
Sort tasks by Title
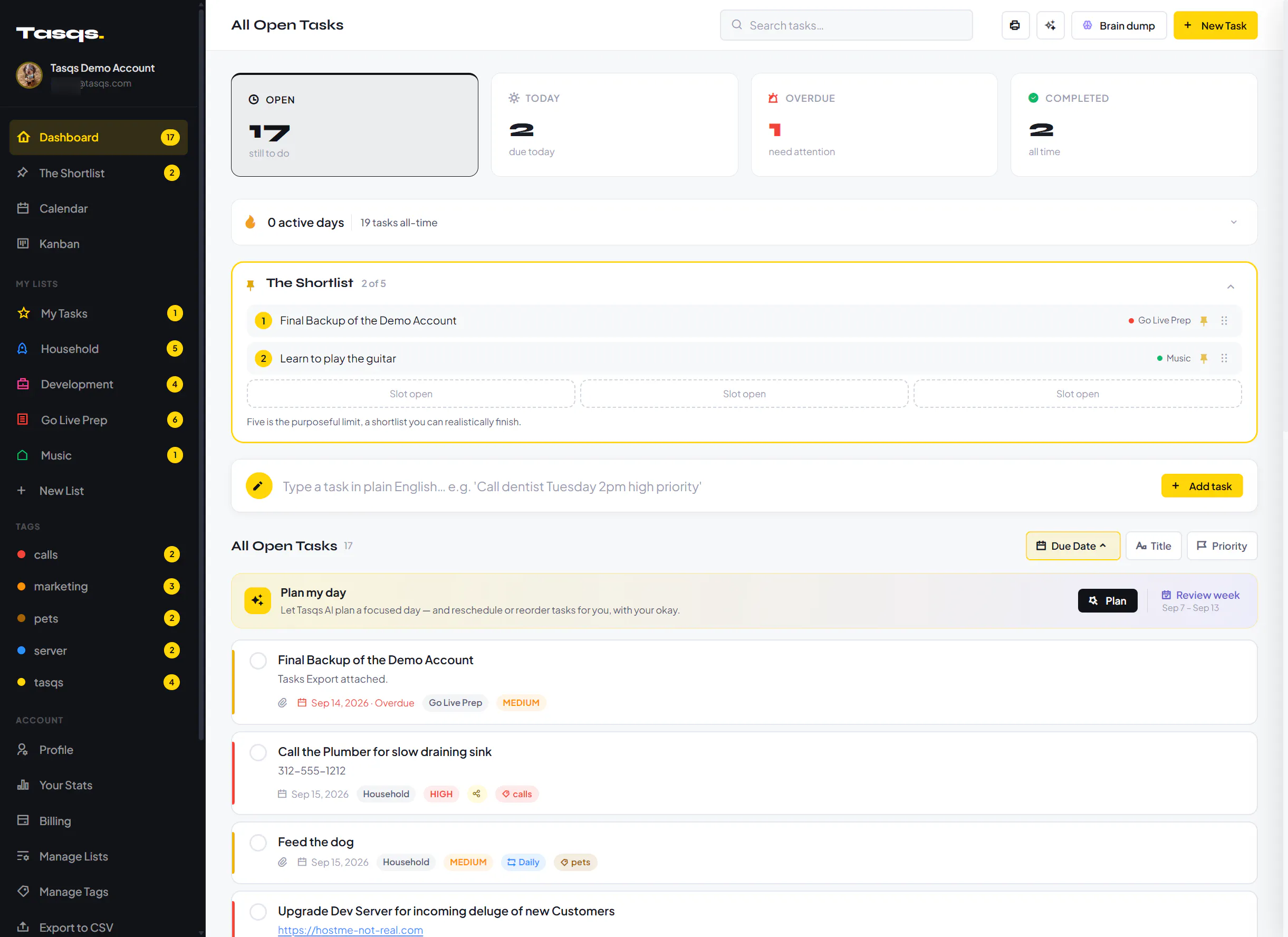(1154, 546)
